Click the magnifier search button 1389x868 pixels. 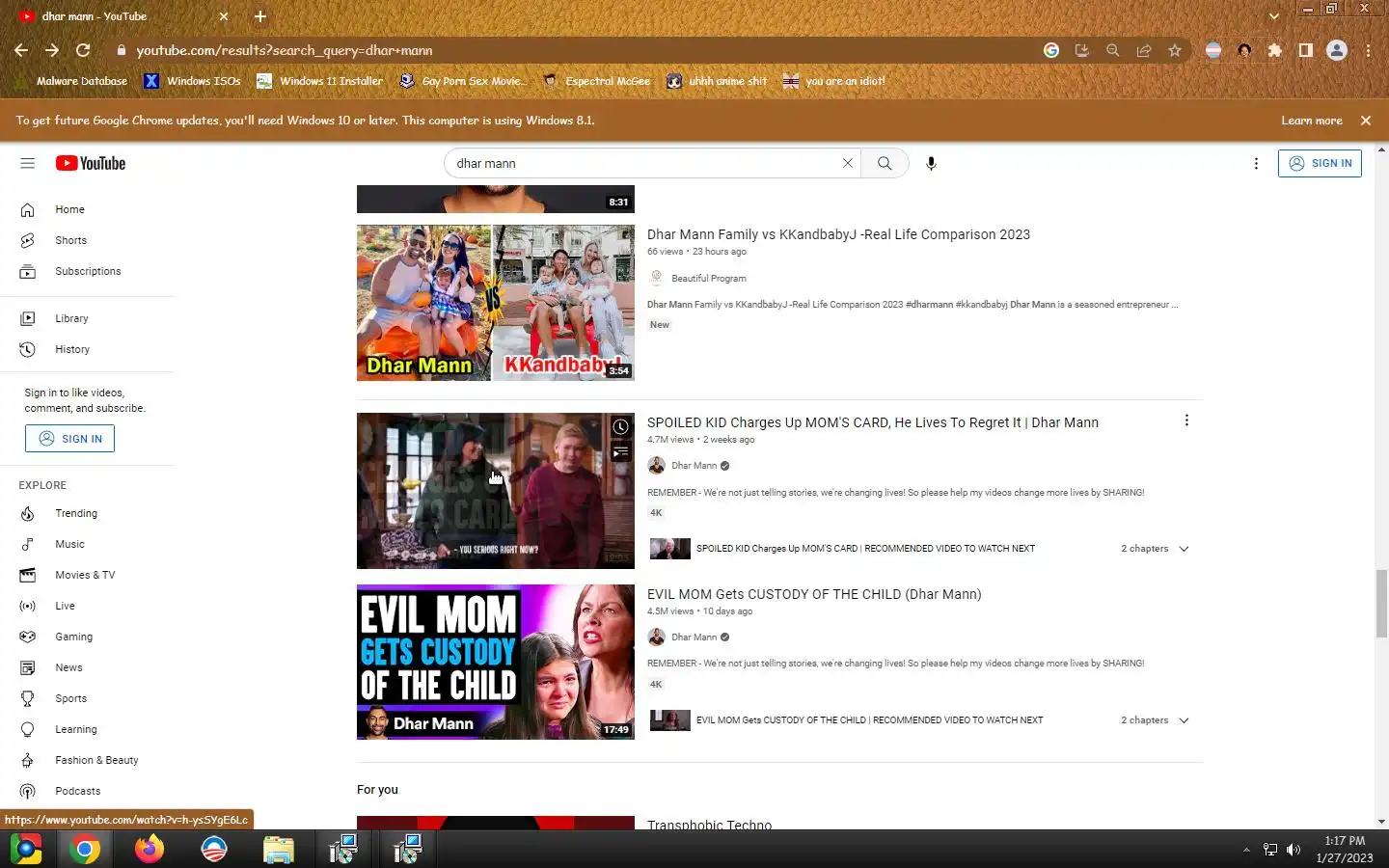pos(885,163)
